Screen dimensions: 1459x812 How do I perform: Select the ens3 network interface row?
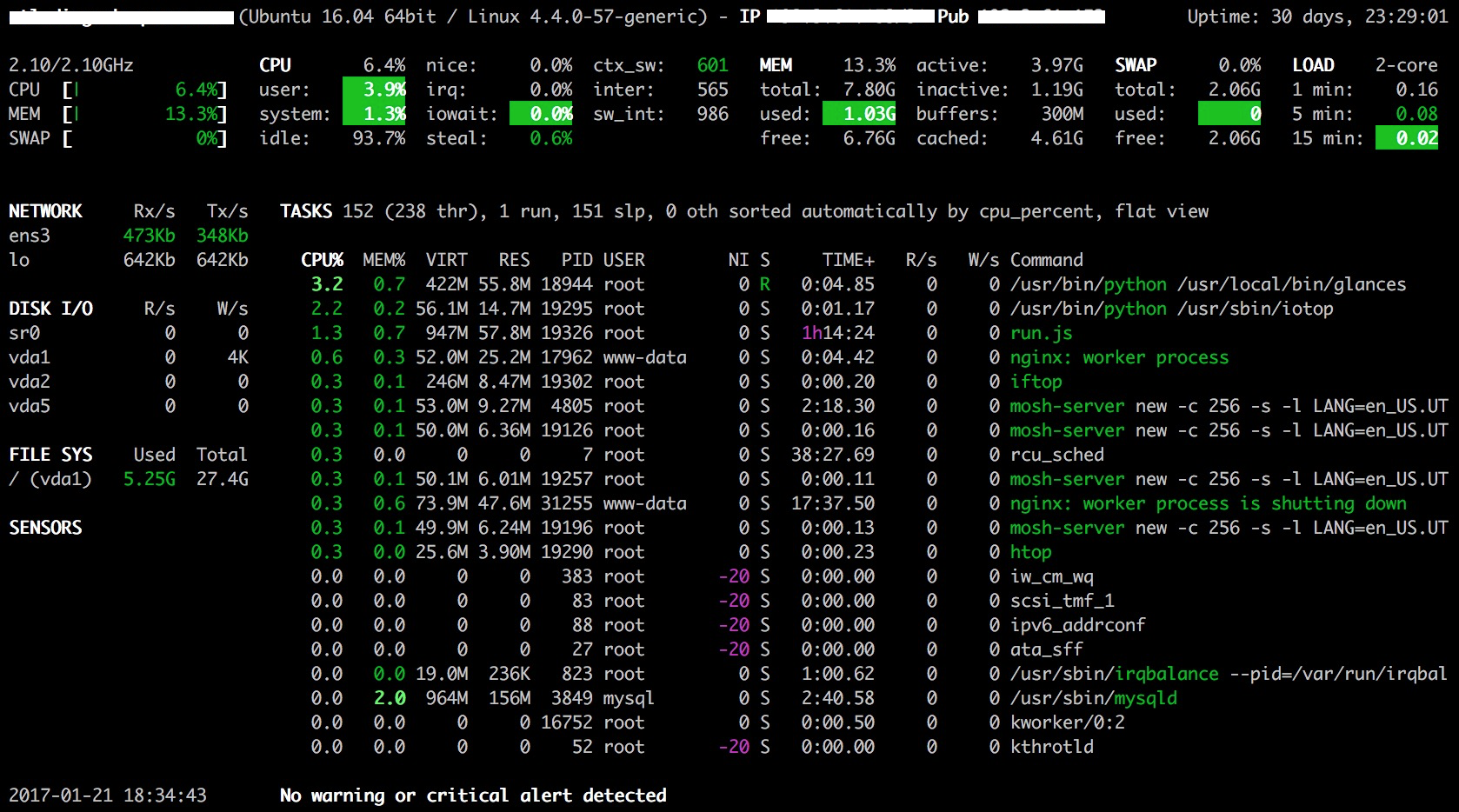tap(30, 236)
